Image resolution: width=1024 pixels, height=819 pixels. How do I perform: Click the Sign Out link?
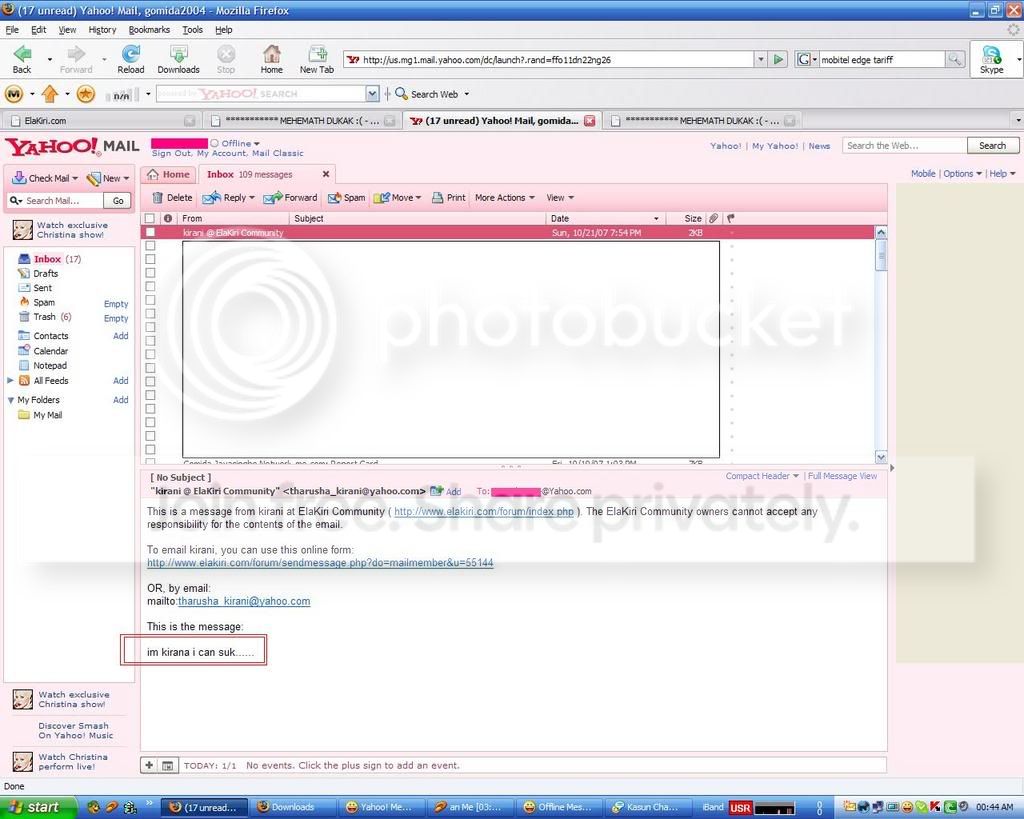171,153
